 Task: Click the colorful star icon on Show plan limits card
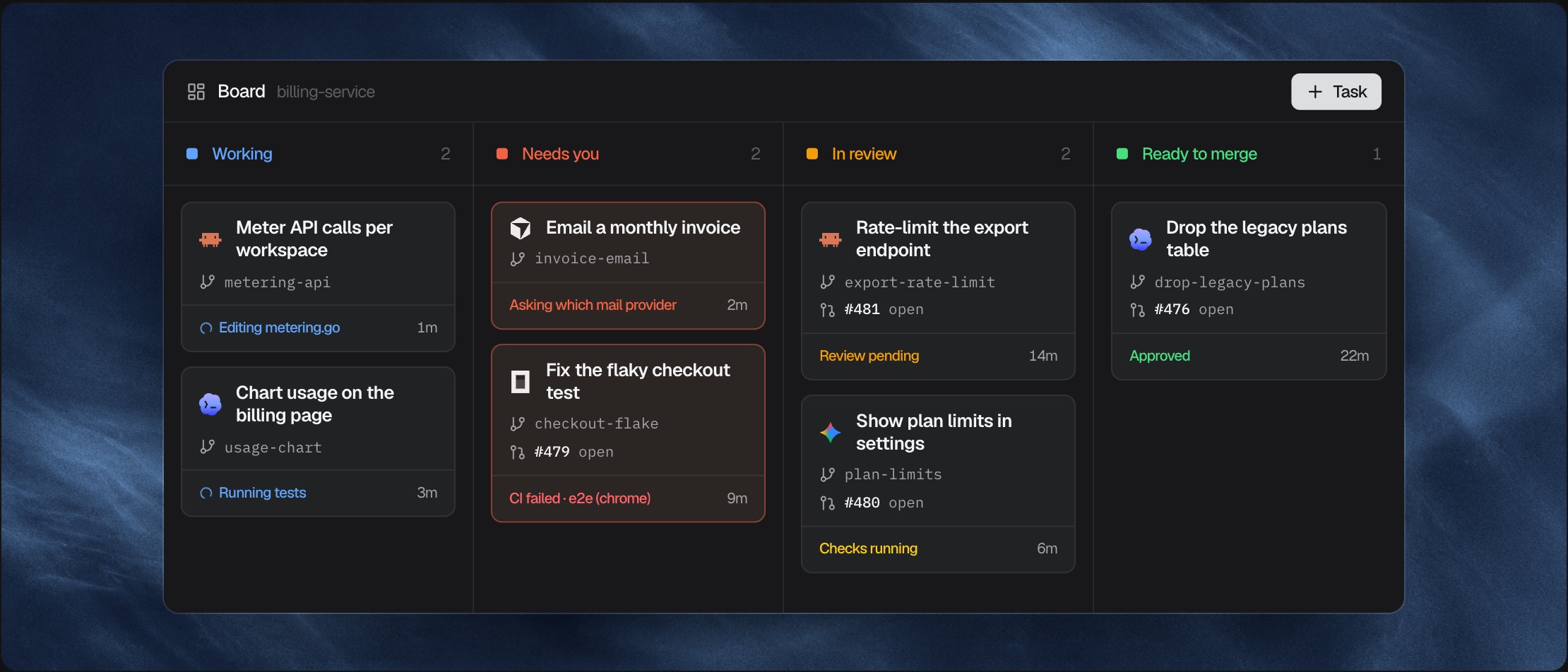[x=831, y=432]
